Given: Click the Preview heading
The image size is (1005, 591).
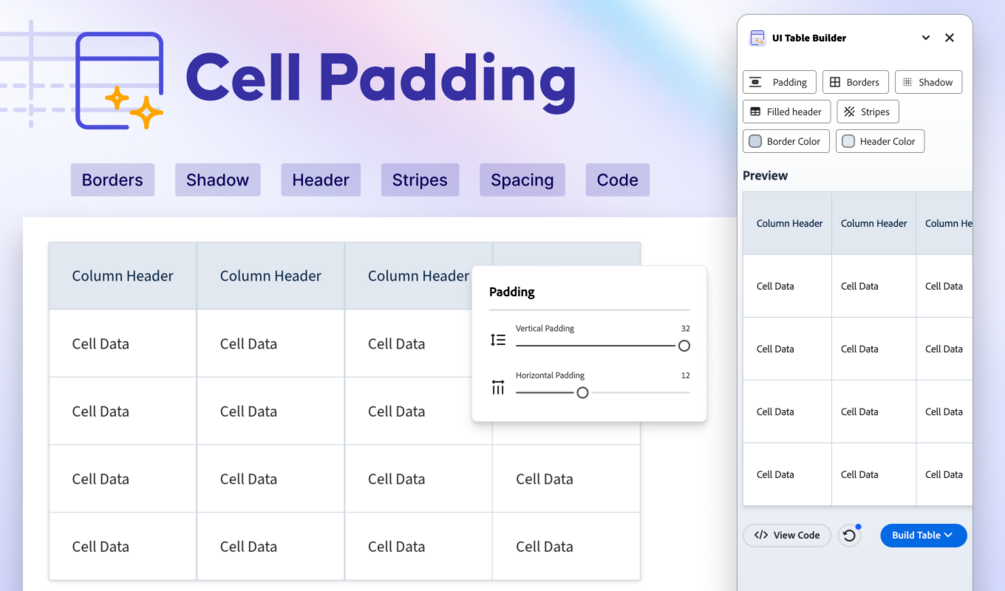Looking at the screenshot, I should (765, 176).
